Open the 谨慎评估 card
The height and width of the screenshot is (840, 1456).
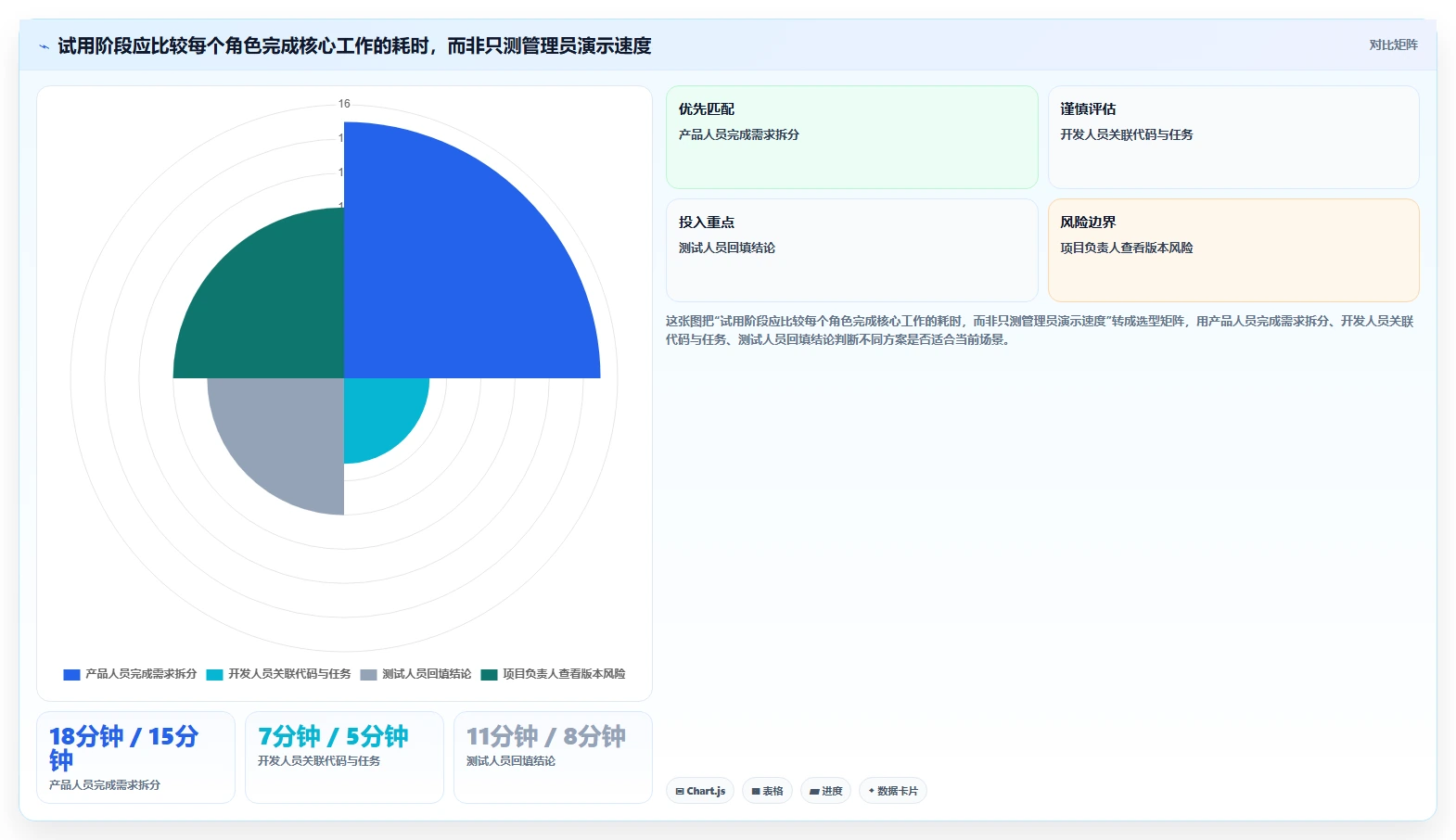pos(1233,137)
